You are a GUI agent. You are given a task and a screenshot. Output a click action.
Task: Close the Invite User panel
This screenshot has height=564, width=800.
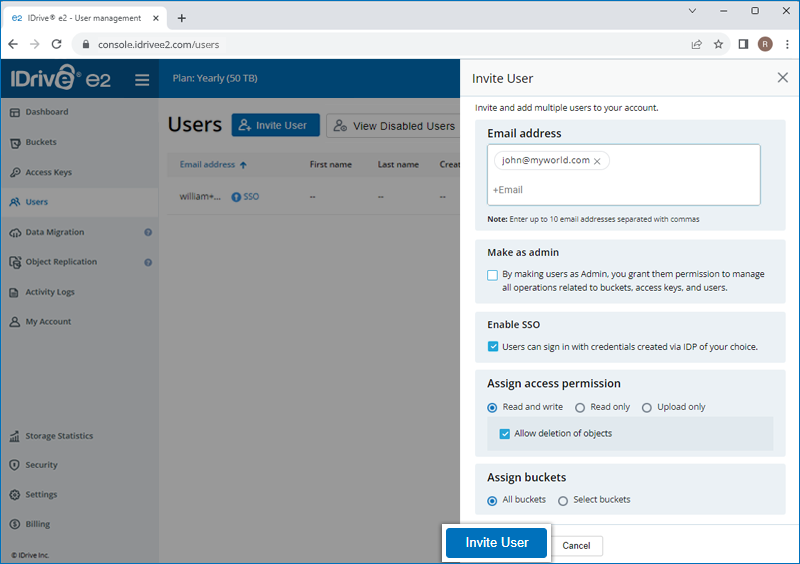782,78
